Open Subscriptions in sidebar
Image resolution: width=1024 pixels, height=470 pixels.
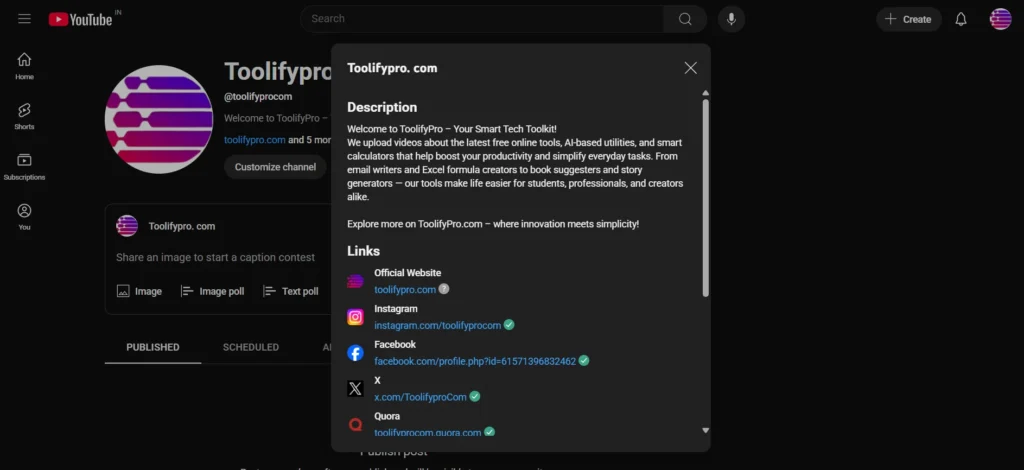tap(24, 166)
